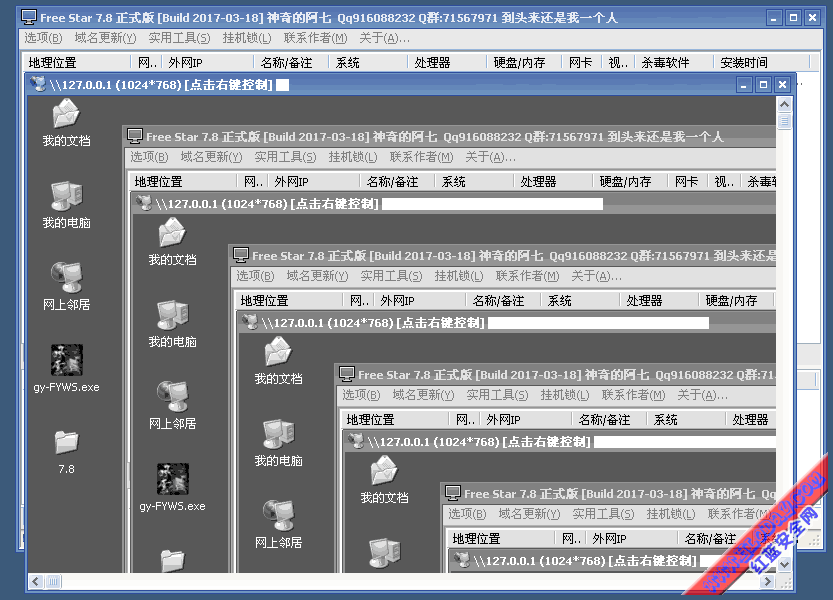The image size is (833, 600).
Task: Click the third-level 地理位置 column header
Action: coord(288,301)
